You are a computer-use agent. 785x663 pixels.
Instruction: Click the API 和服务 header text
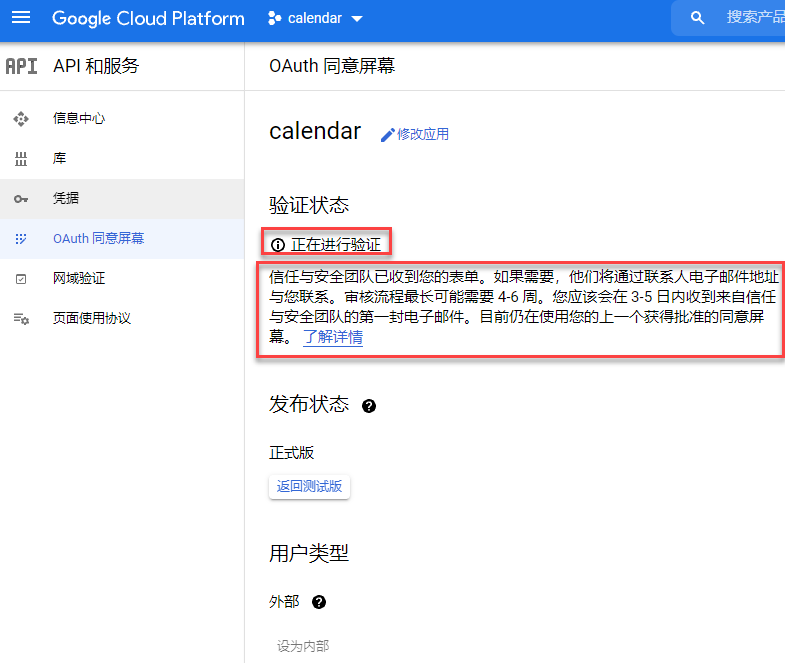[x=96, y=66]
